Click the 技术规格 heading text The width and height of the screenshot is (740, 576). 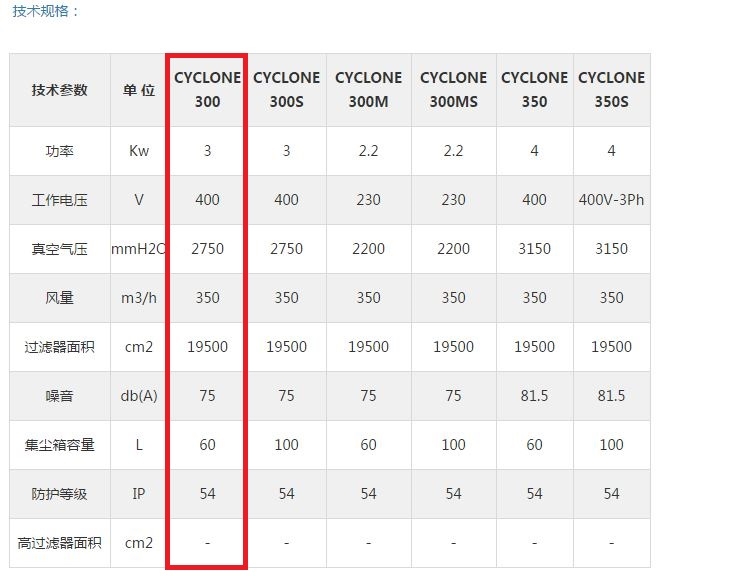click(x=45, y=11)
